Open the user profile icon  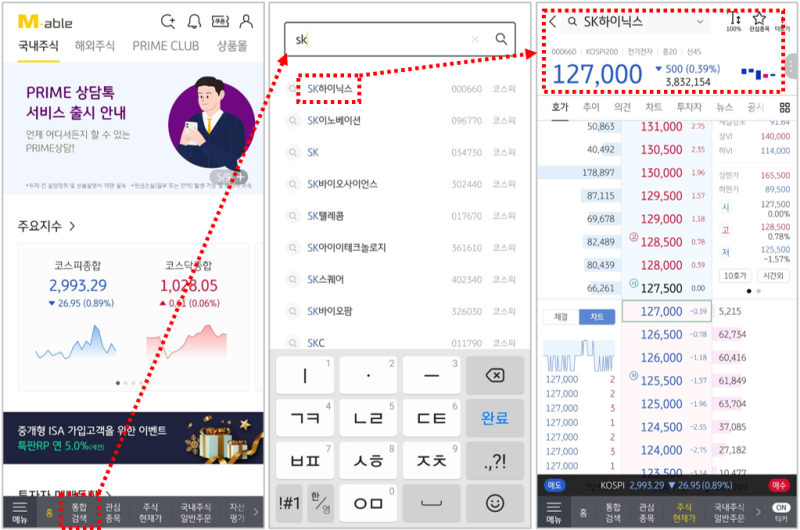coord(246,21)
